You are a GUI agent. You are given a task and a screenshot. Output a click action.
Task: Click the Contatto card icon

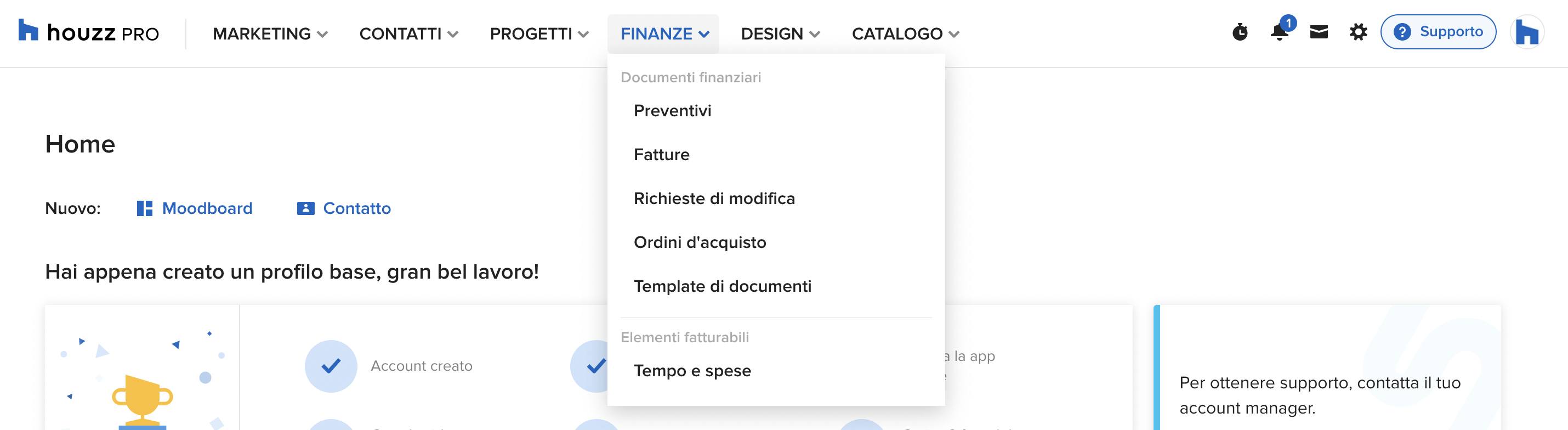click(x=305, y=208)
